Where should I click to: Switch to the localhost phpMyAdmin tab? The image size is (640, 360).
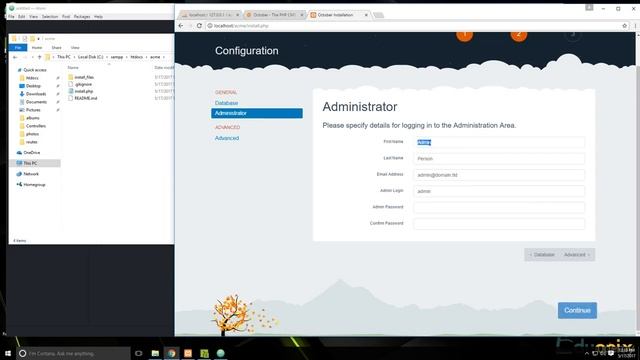tap(210, 15)
